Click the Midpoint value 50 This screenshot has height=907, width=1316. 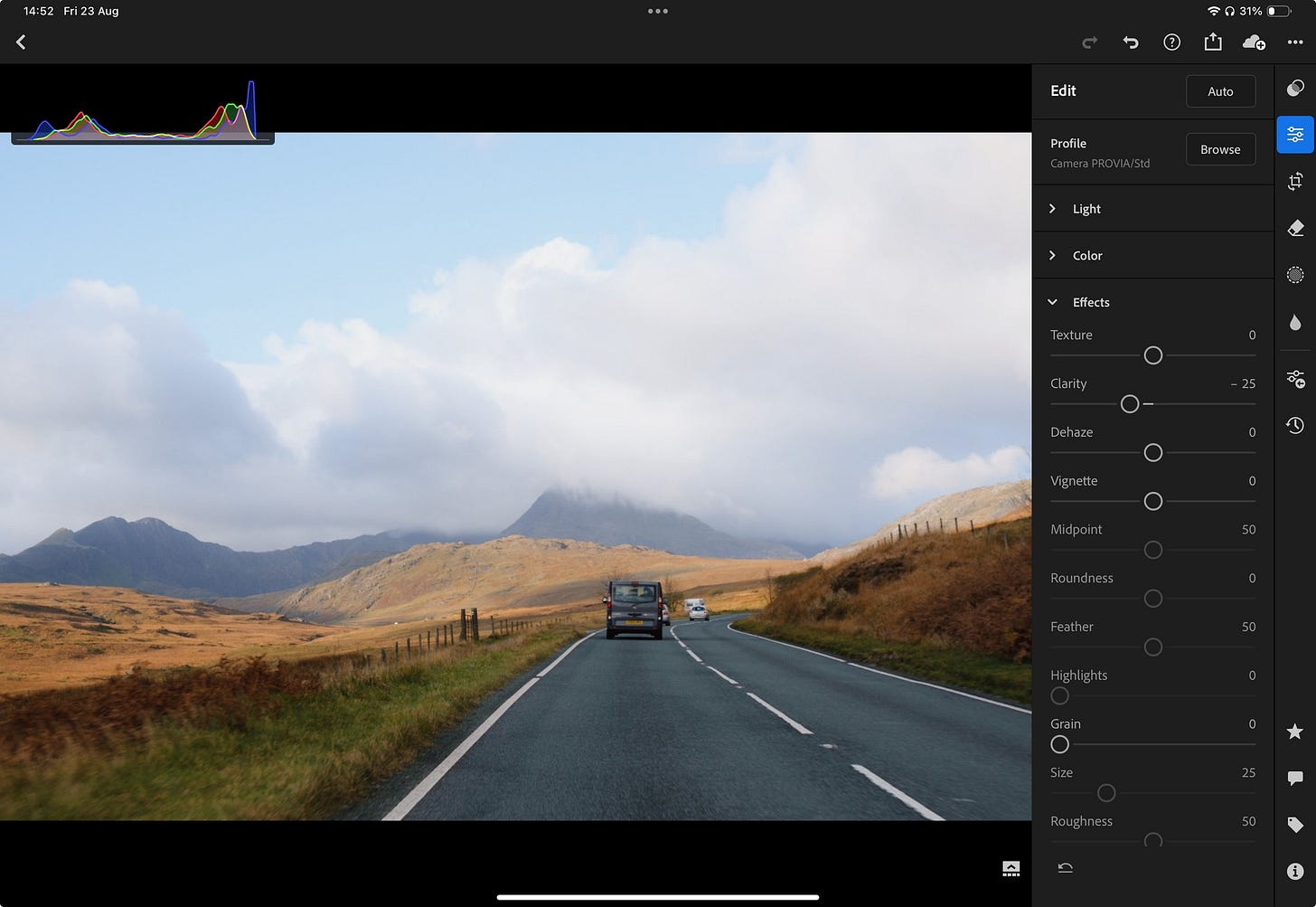[x=1248, y=530]
